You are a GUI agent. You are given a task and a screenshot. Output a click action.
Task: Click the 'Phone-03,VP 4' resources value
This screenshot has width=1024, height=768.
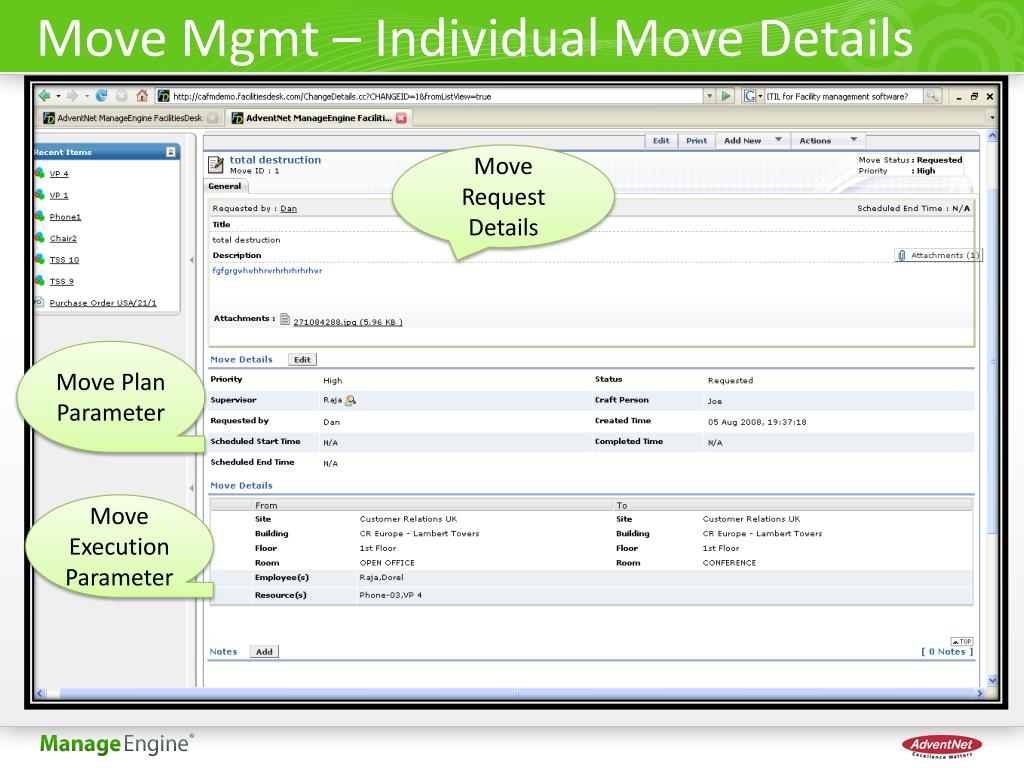point(391,595)
